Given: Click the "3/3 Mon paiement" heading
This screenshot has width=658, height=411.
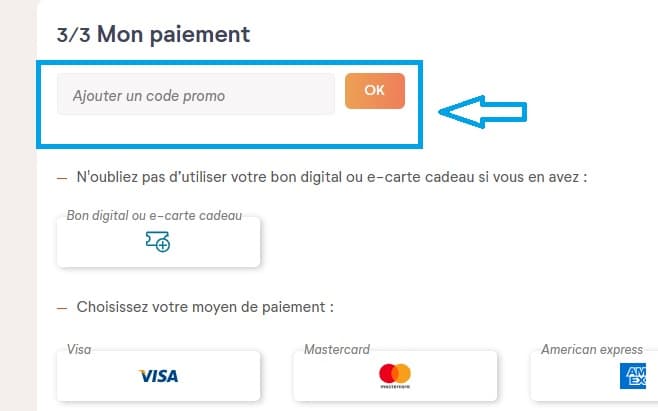Looking at the screenshot, I should (153, 35).
